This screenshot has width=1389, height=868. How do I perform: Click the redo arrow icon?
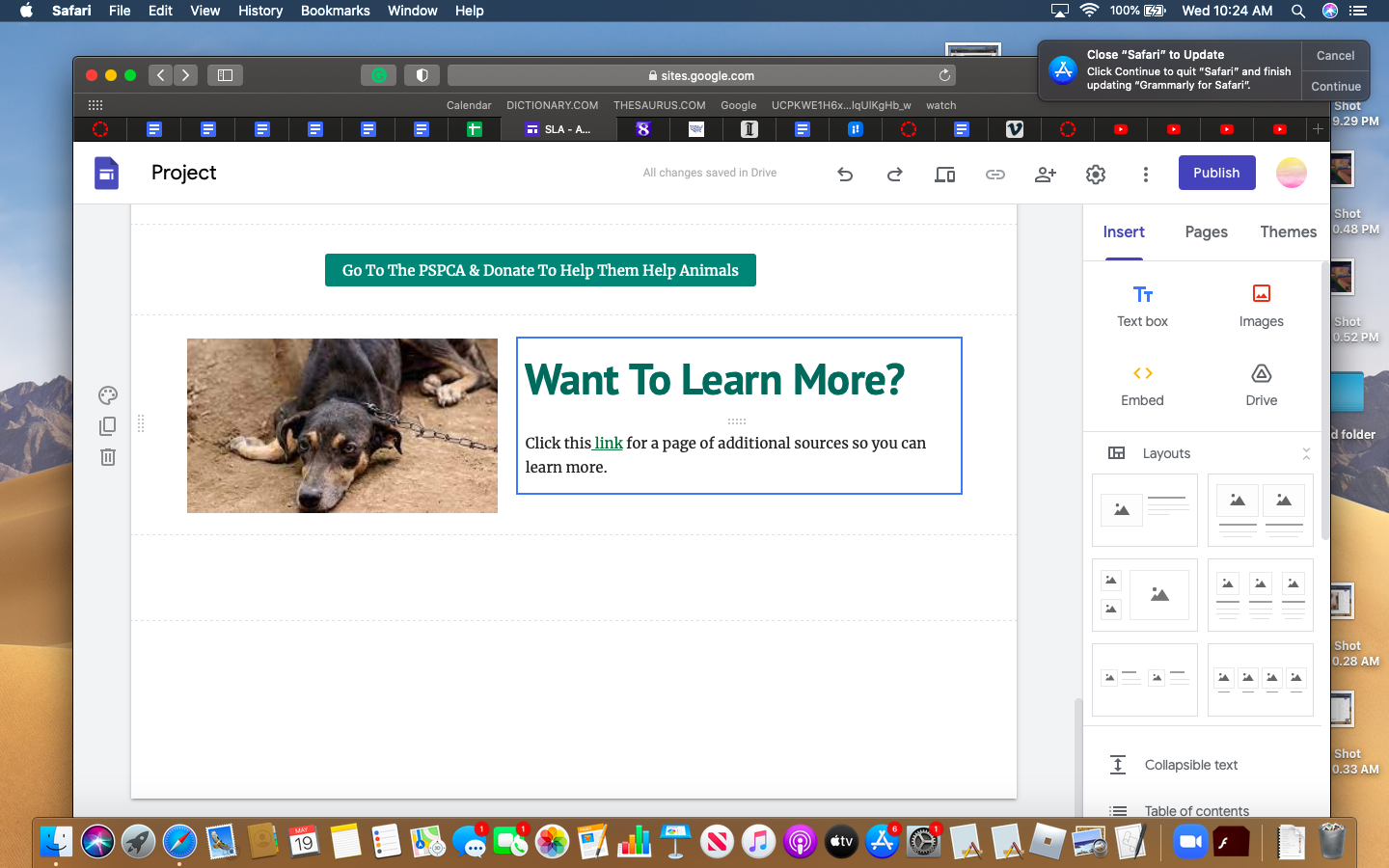(895, 175)
